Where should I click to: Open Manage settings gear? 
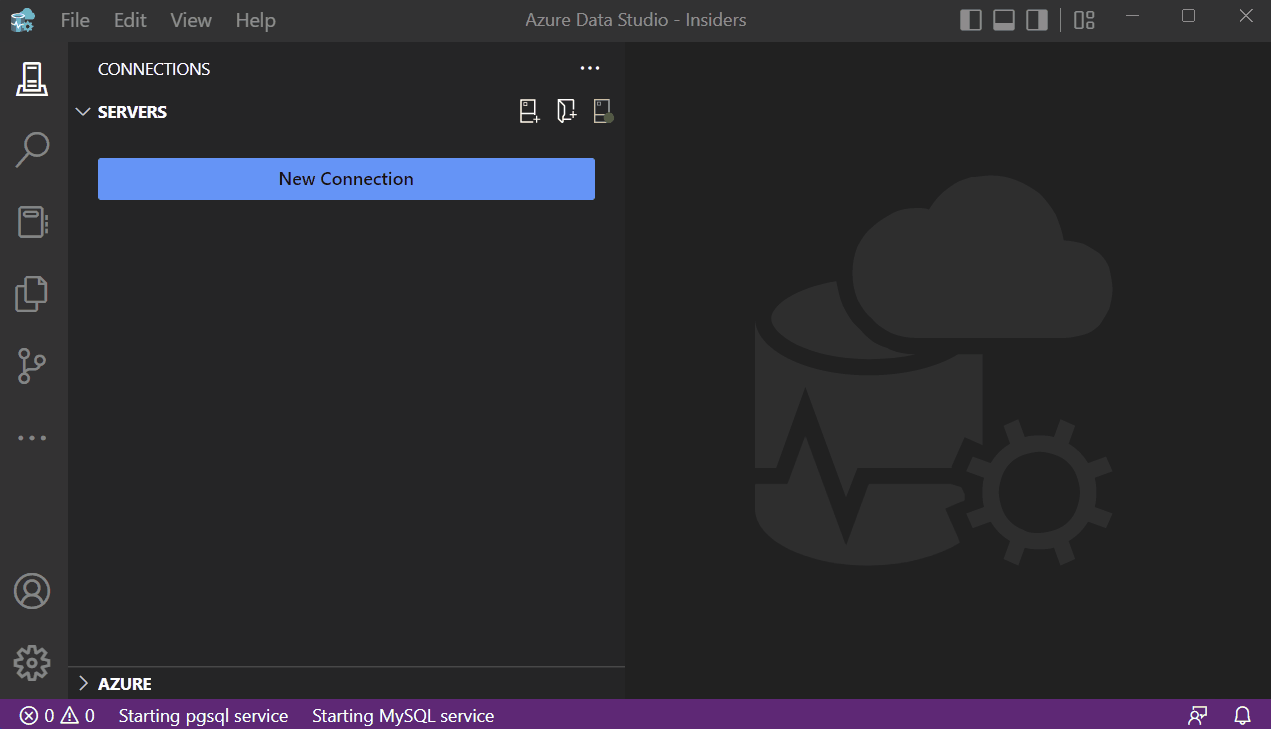[x=31, y=662]
